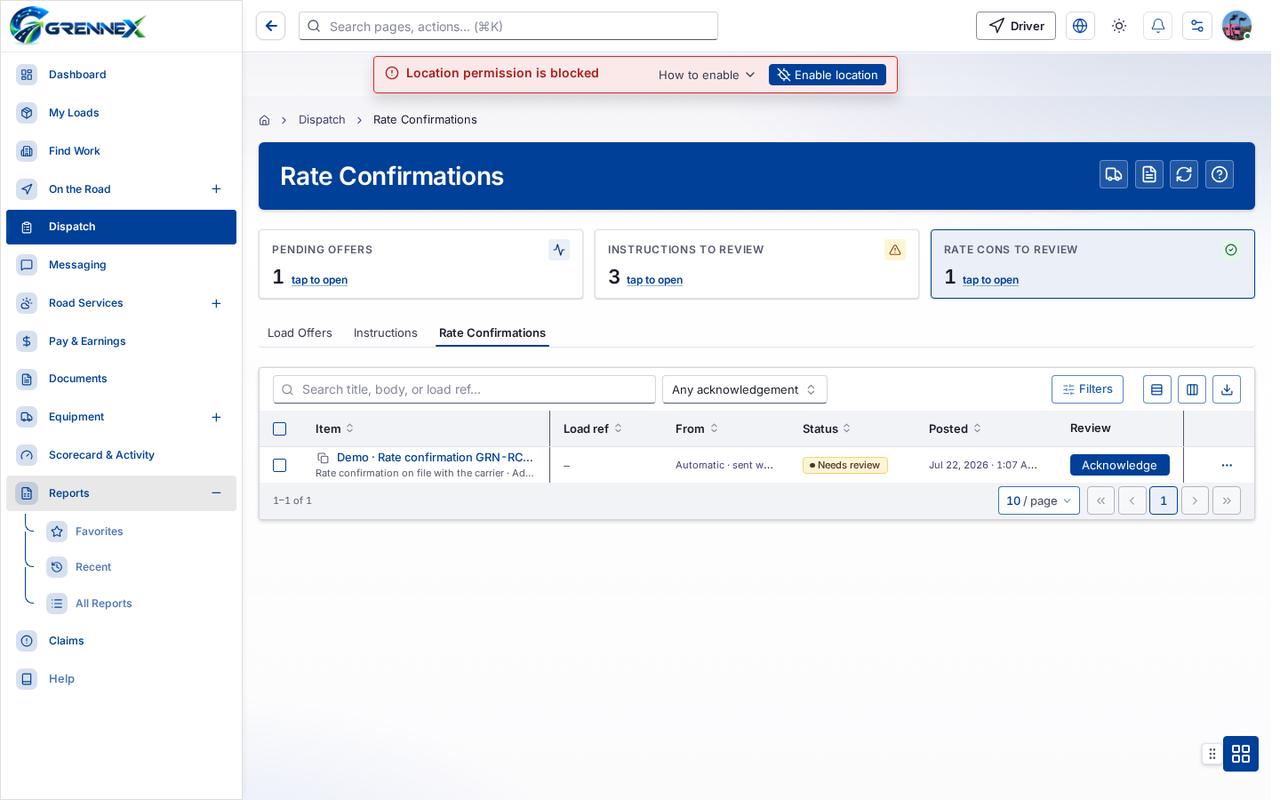Open the notifications bell
This screenshot has width=1280, height=800.
pos(1158,26)
